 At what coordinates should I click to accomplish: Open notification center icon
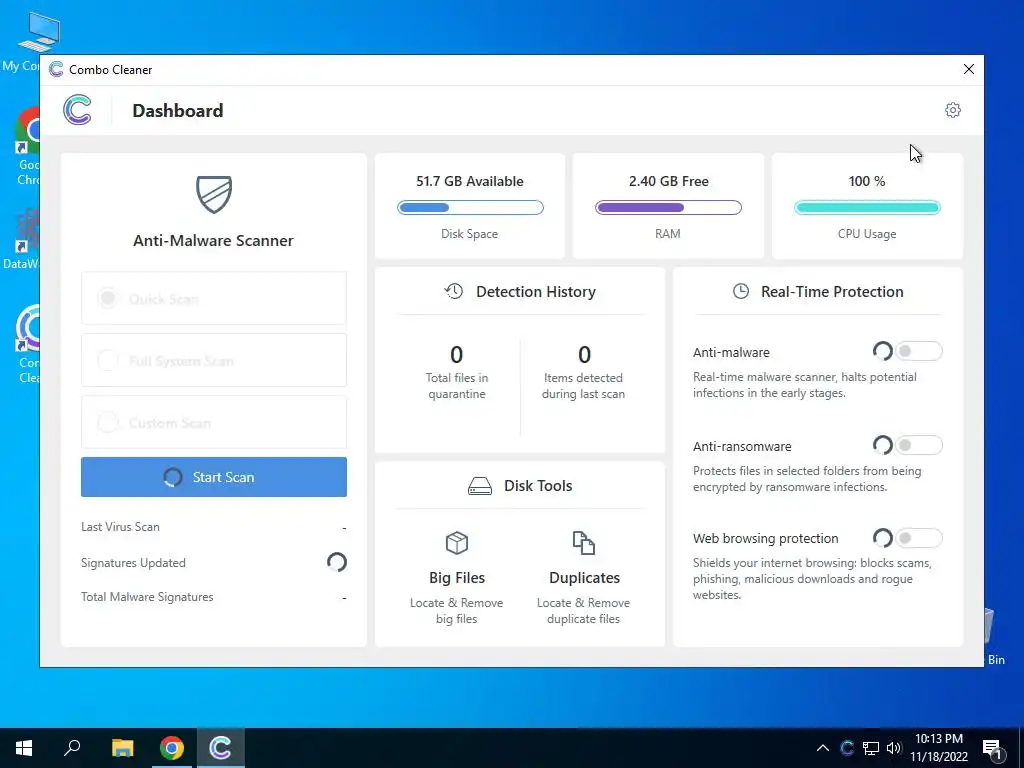coord(992,749)
